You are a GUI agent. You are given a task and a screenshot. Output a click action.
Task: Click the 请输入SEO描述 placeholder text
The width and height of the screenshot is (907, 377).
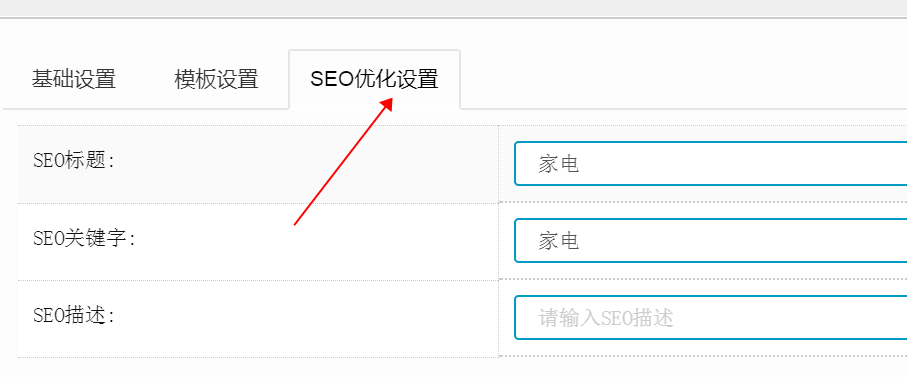click(606, 318)
